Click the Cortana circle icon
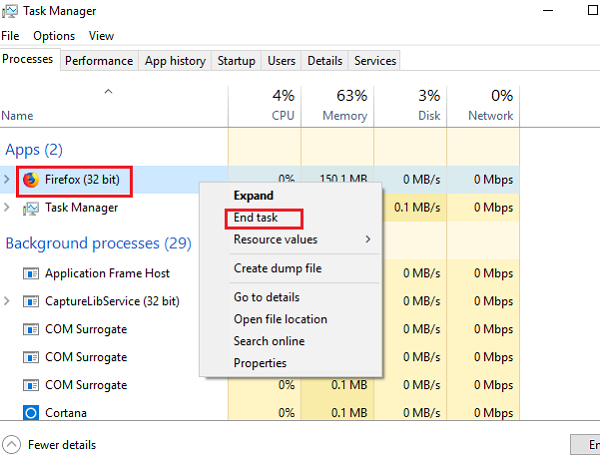This screenshot has width=600, height=466. point(31,413)
